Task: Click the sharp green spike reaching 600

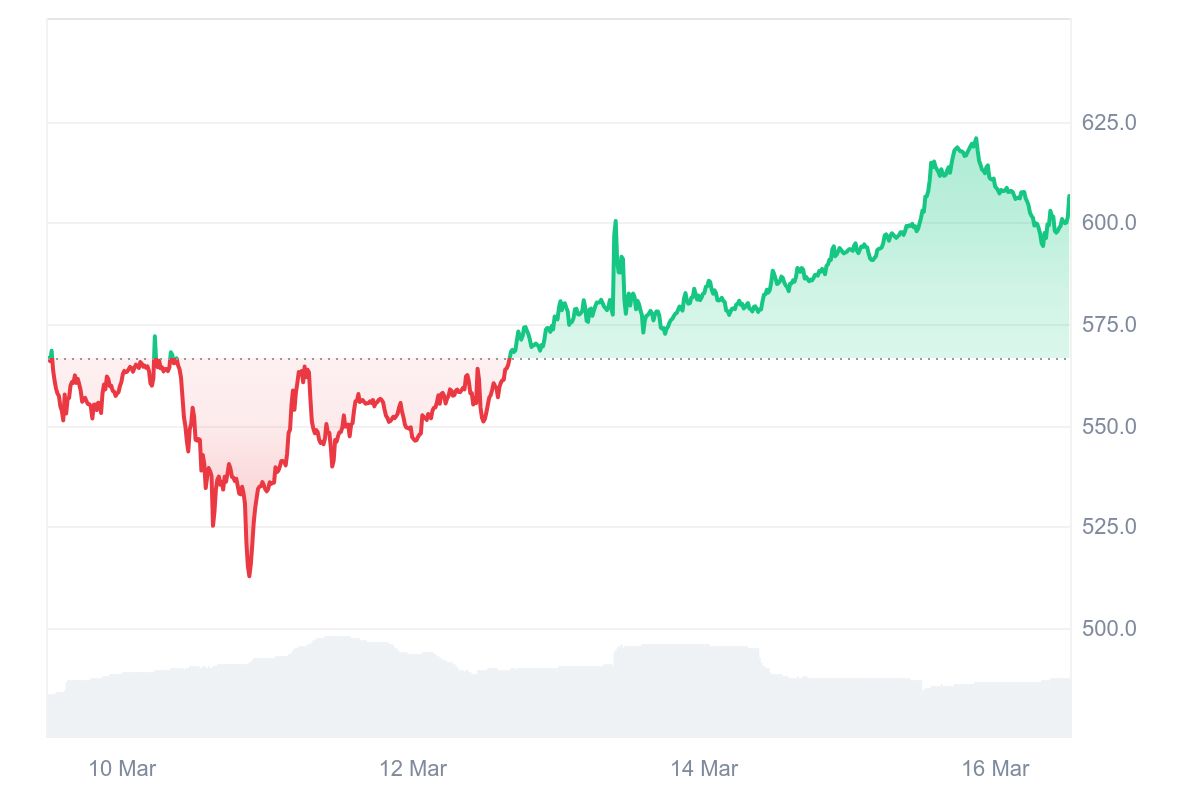Action: pyautogui.click(x=615, y=222)
